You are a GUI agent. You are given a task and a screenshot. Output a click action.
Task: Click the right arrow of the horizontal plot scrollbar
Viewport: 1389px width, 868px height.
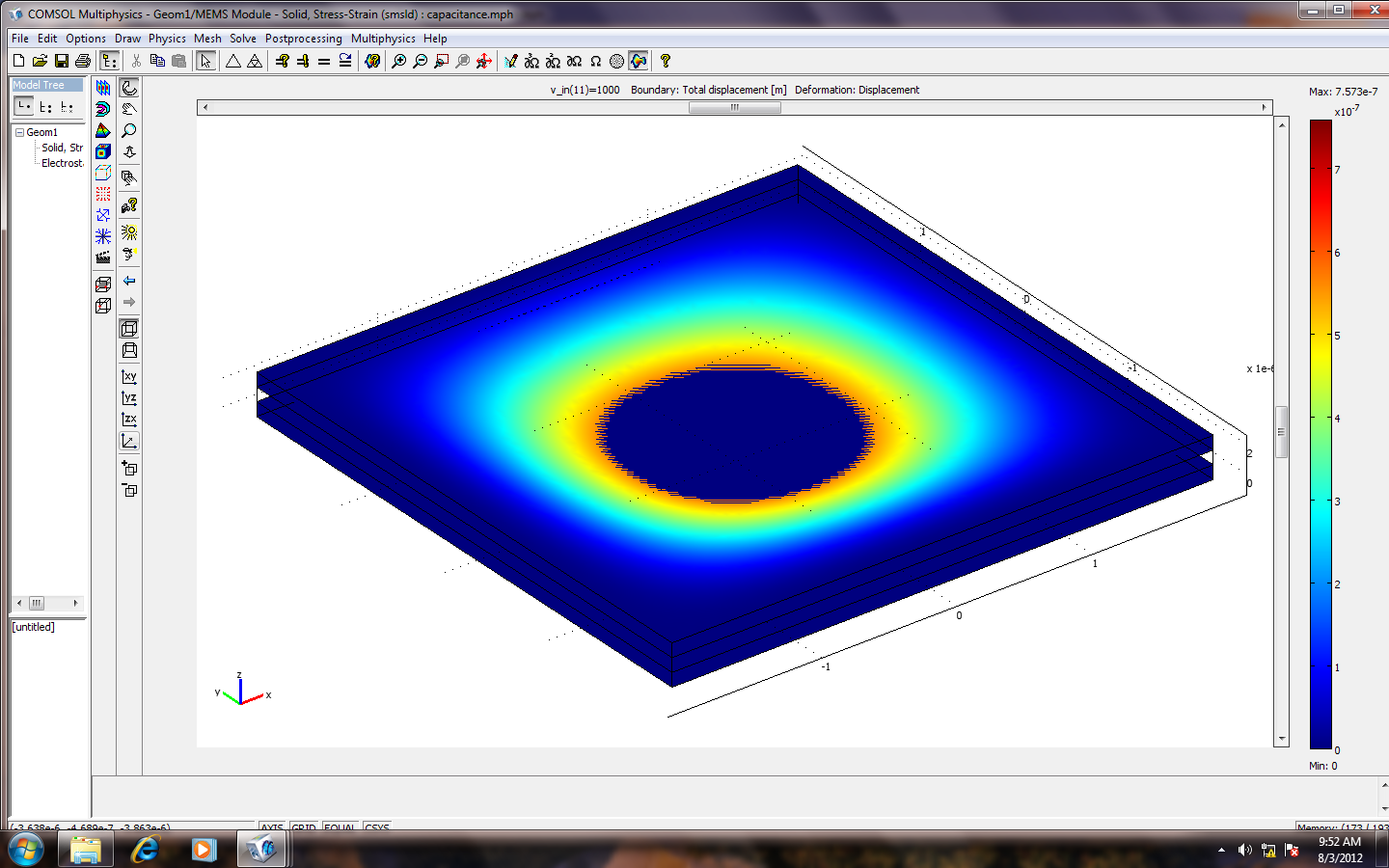(1264, 108)
